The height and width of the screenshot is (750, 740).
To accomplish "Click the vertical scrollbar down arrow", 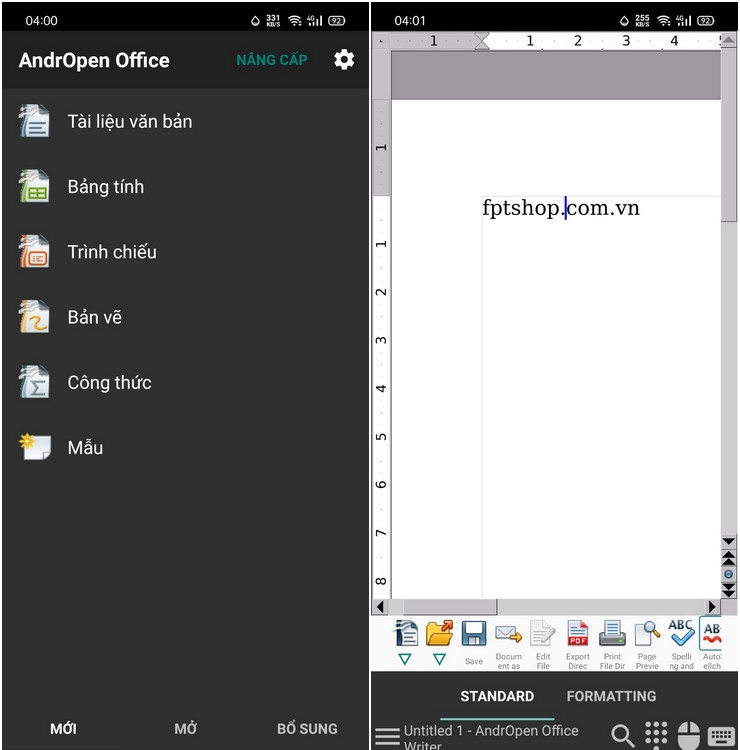I will pyautogui.click(x=729, y=541).
